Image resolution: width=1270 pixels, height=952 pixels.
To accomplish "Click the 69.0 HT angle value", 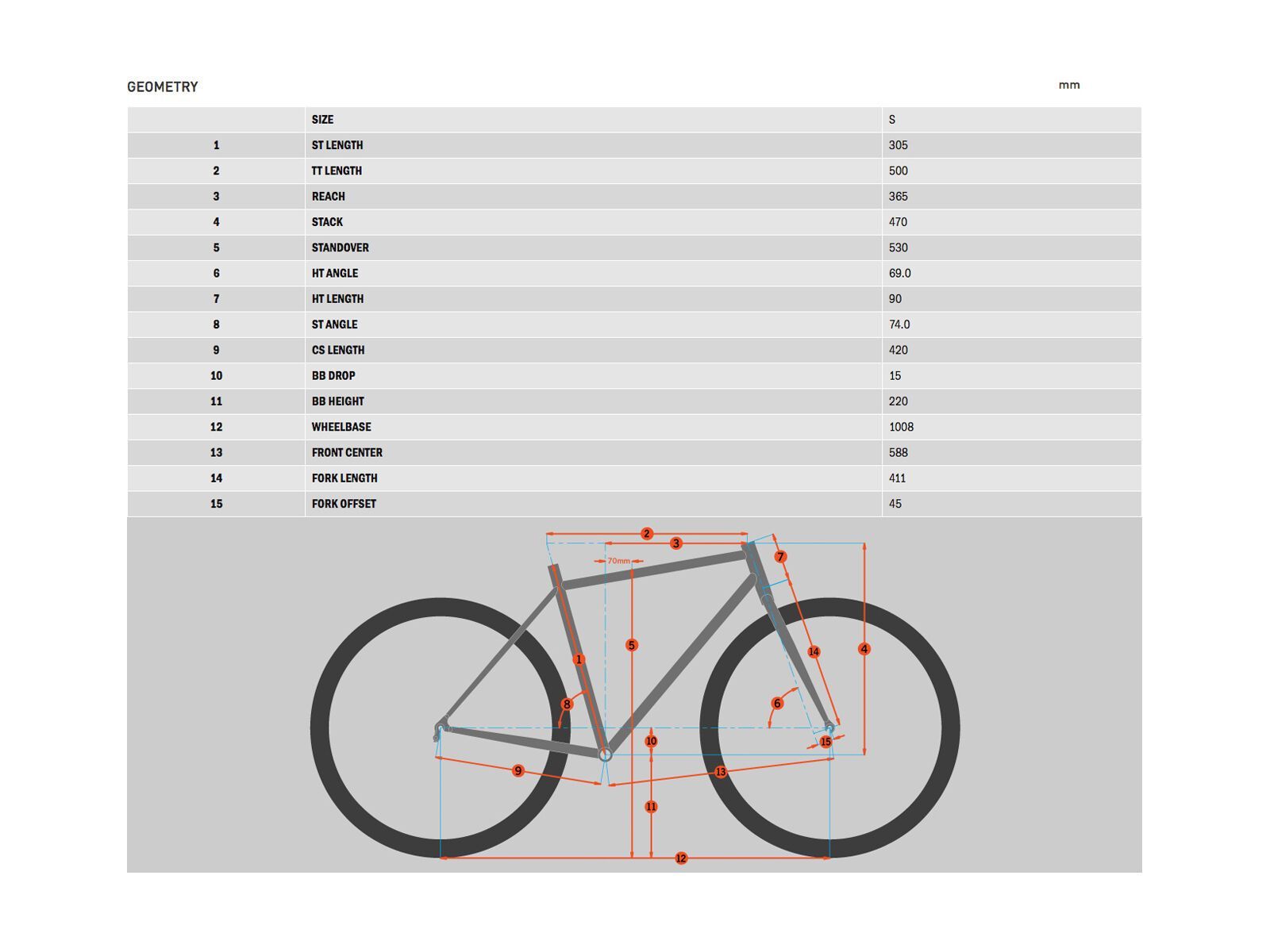I will pyautogui.click(x=900, y=274).
